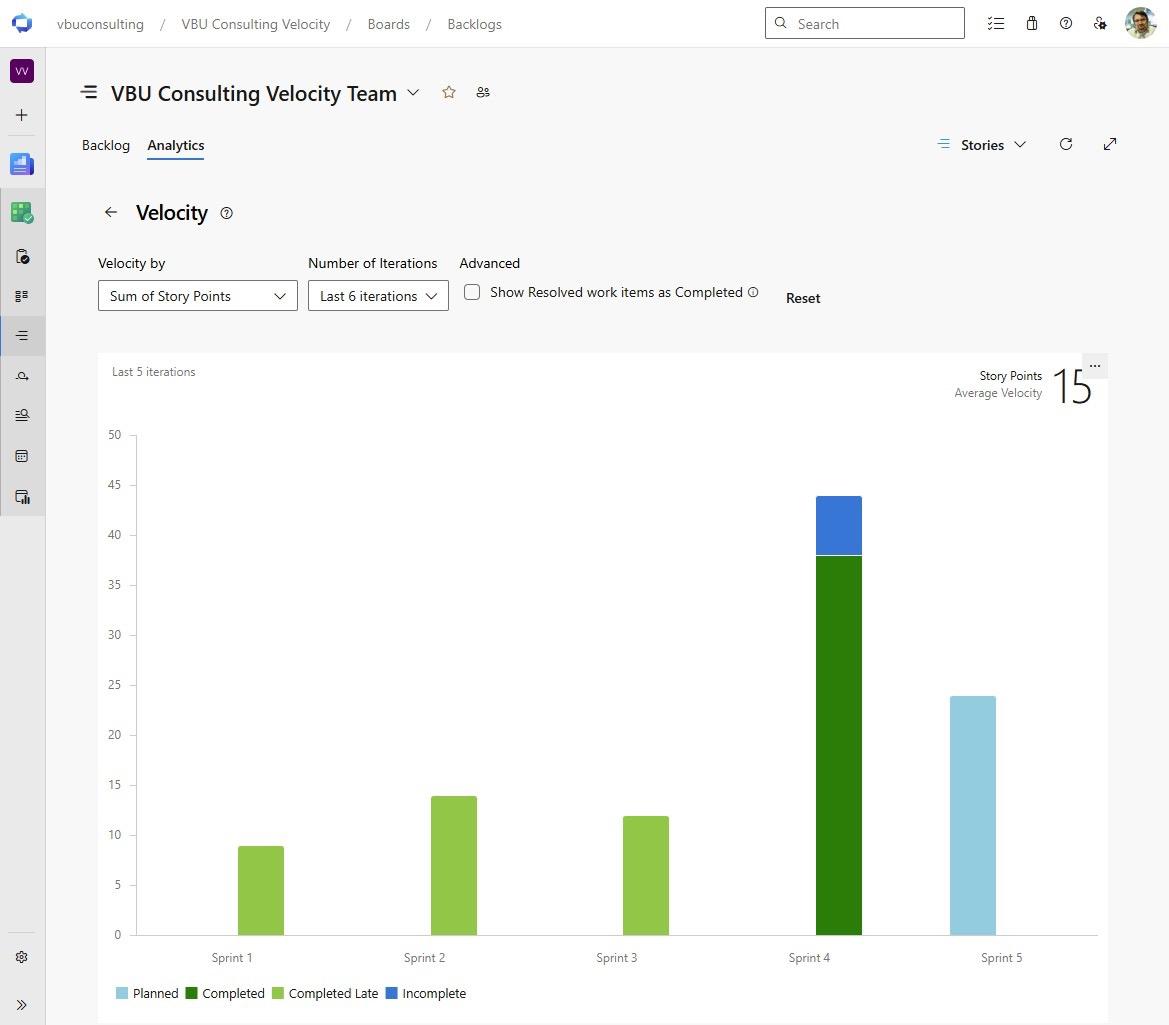Image resolution: width=1169 pixels, height=1025 pixels.
Task: Click Sprint 4 Incomplete blue bar segment
Action: [x=839, y=526]
